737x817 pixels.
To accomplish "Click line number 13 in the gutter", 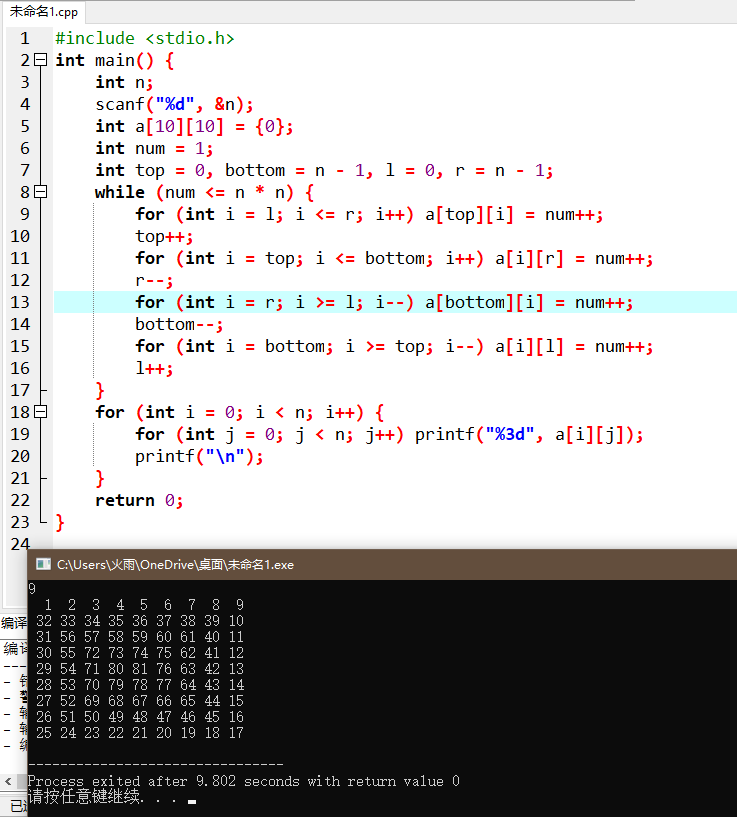I will (20, 302).
